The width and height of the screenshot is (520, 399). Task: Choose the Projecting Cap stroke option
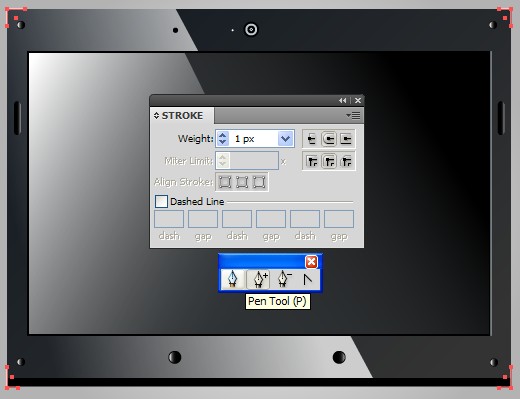click(346, 139)
